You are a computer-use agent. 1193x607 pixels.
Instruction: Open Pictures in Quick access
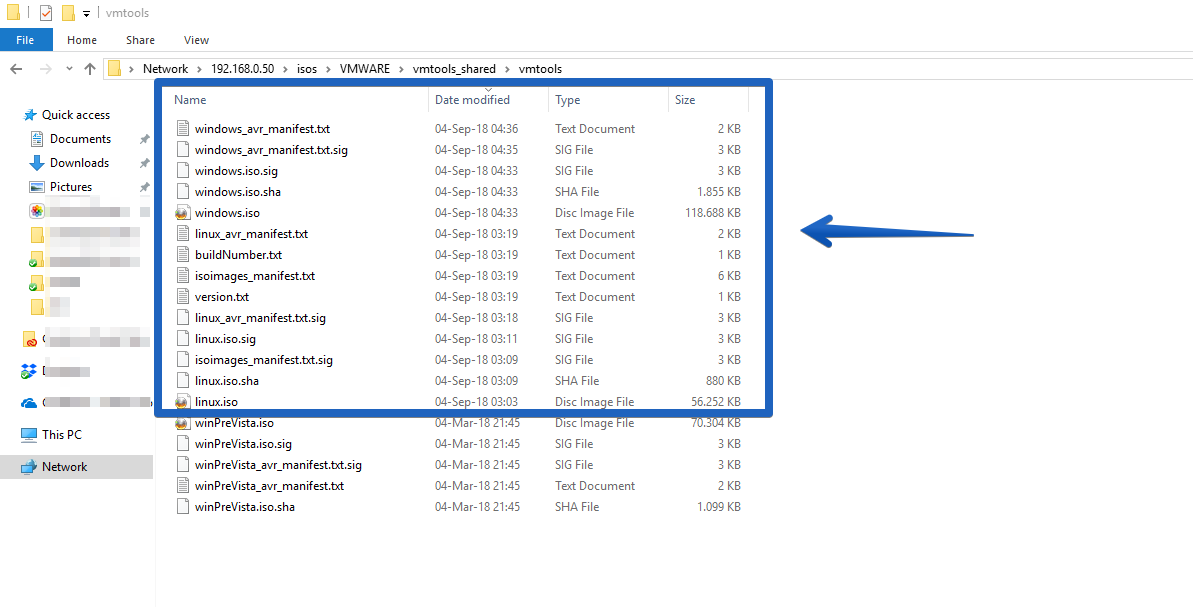71,187
